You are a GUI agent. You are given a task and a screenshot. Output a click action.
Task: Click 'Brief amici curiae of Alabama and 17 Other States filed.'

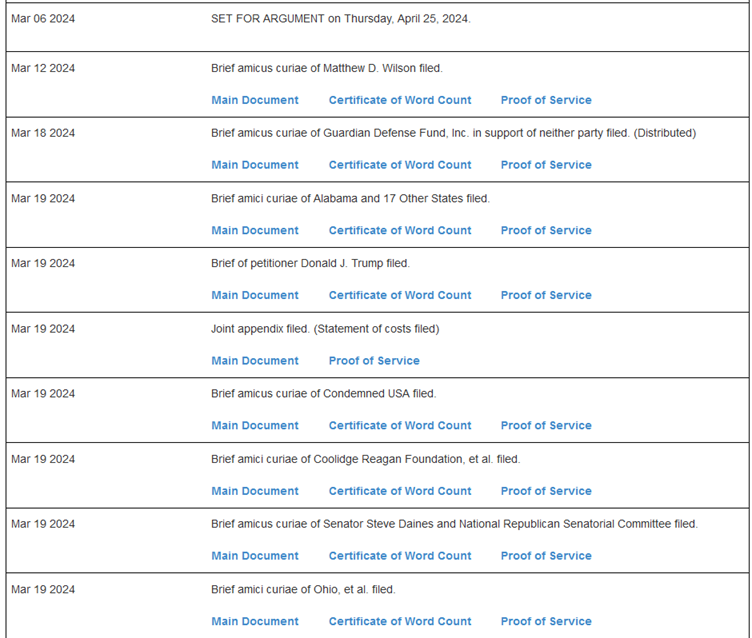[350, 199]
